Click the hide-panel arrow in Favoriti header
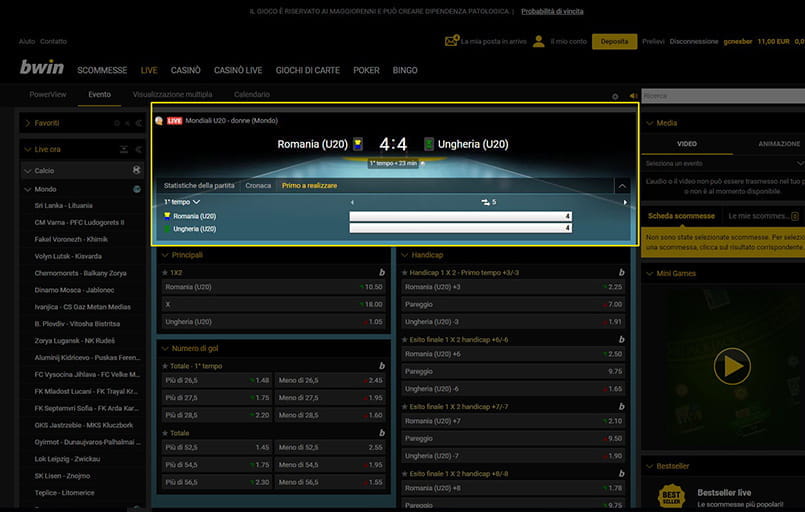This screenshot has width=805, height=512. [139, 123]
